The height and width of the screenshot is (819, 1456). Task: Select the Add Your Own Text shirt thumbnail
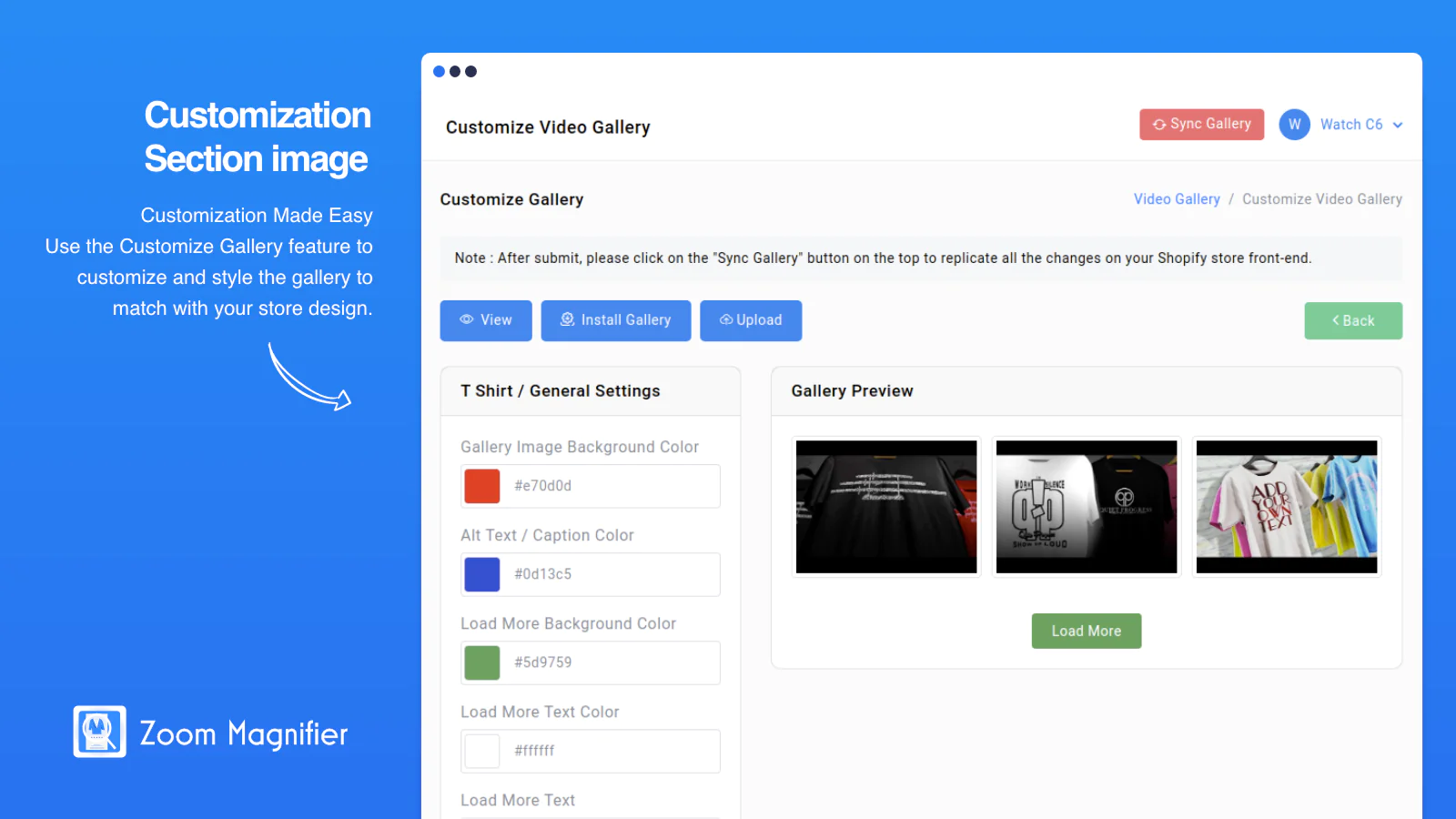point(1287,507)
